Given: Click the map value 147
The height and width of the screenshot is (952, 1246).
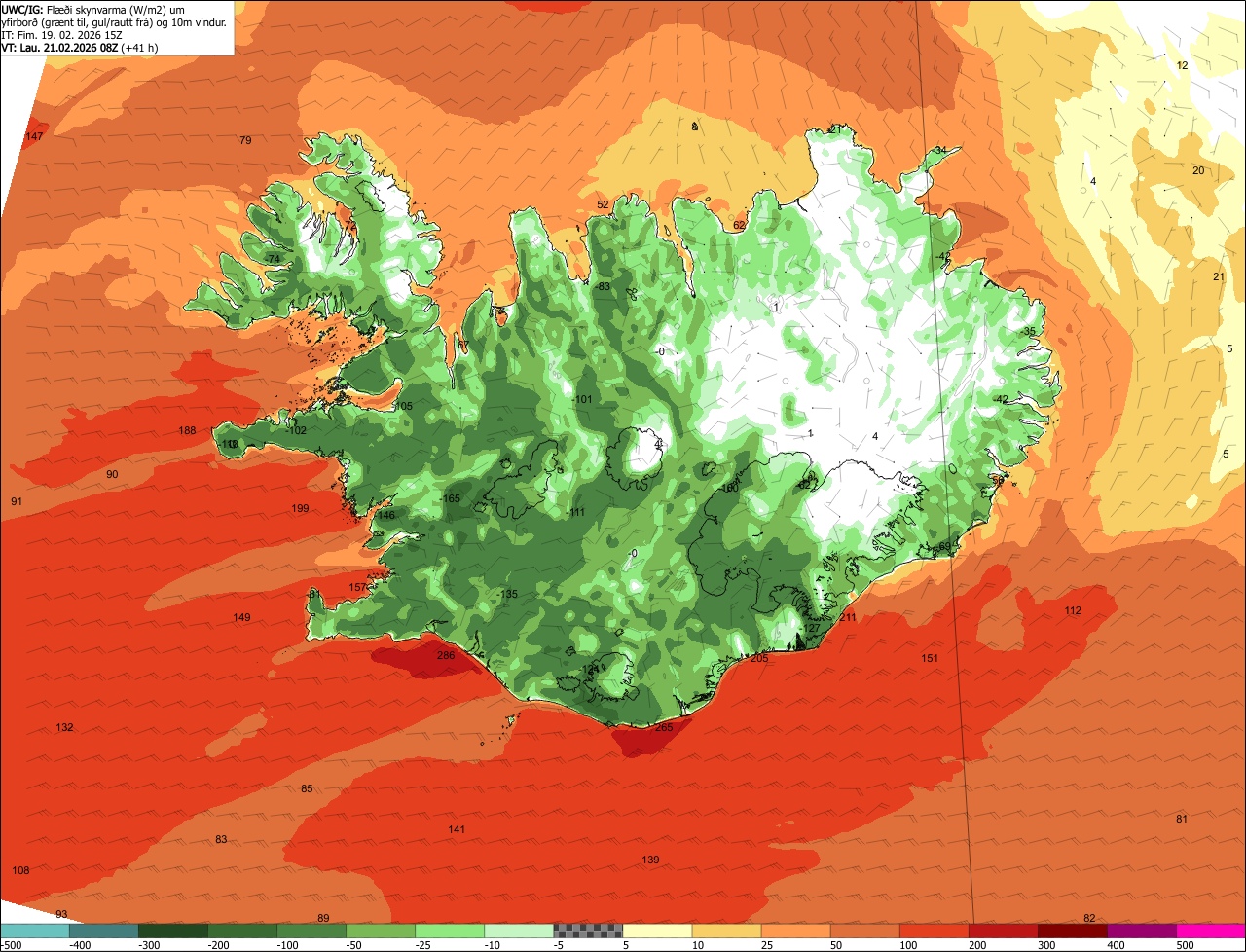Looking at the screenshot, I should (35, 136).
